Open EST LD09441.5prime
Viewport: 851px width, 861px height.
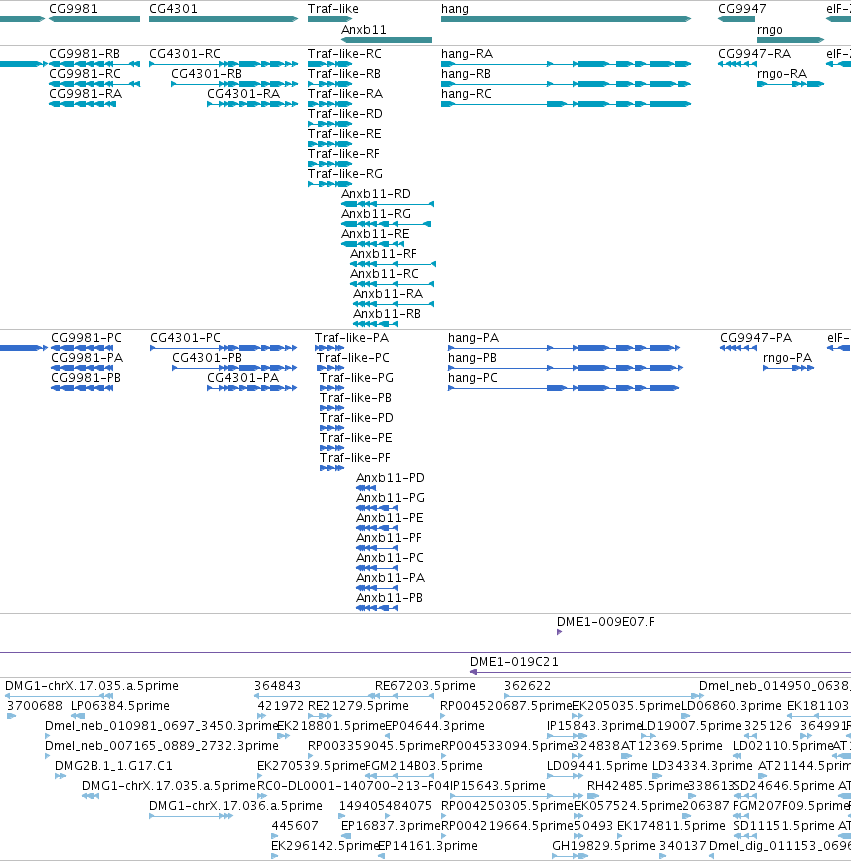point(597,765)
